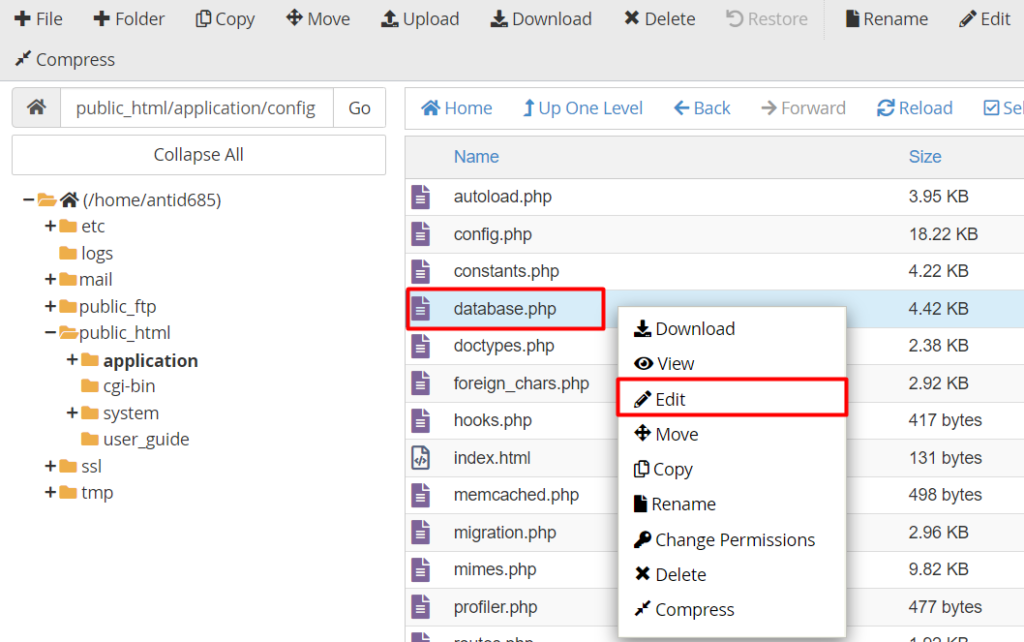Image resolution: width=1024 pixels, height=642 pixels.
Task: Click Copy in the top toolbar
Action: [x=225, y=19]
